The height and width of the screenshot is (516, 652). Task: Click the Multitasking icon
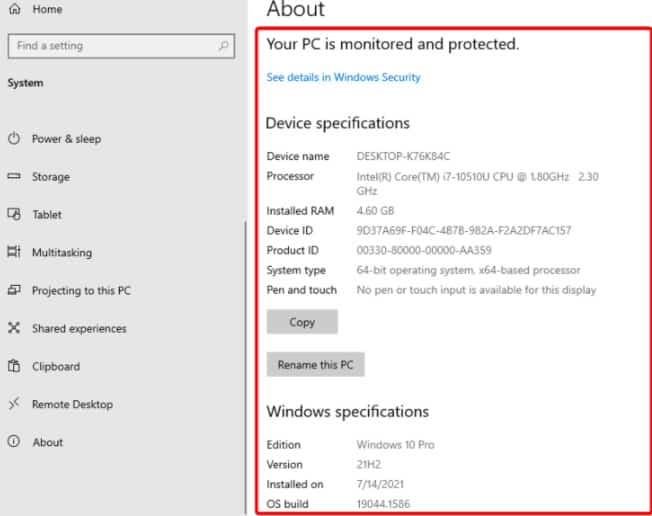pyautogui.click(x=14, y=253)
